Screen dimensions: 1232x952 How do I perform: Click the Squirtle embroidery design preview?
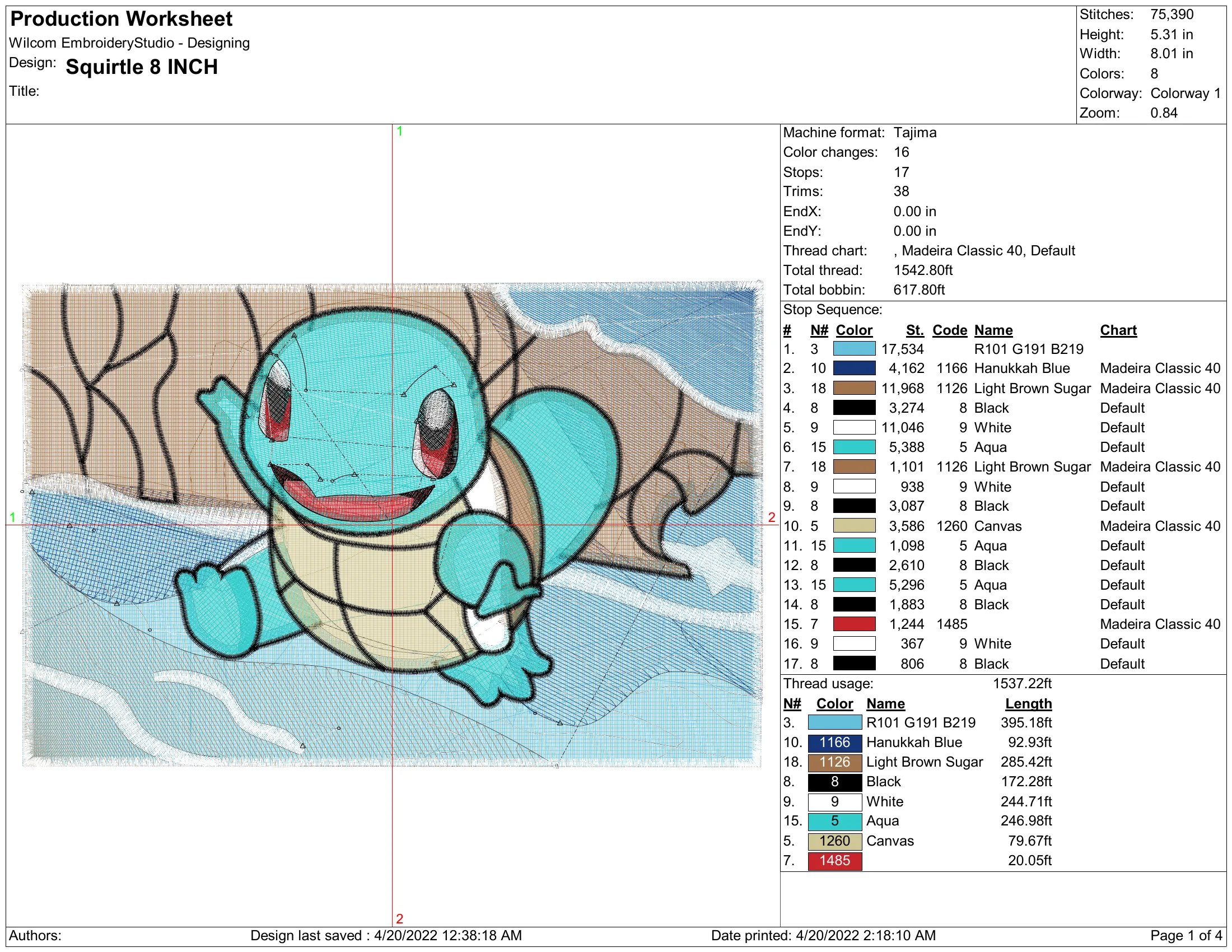click(392, 524)
